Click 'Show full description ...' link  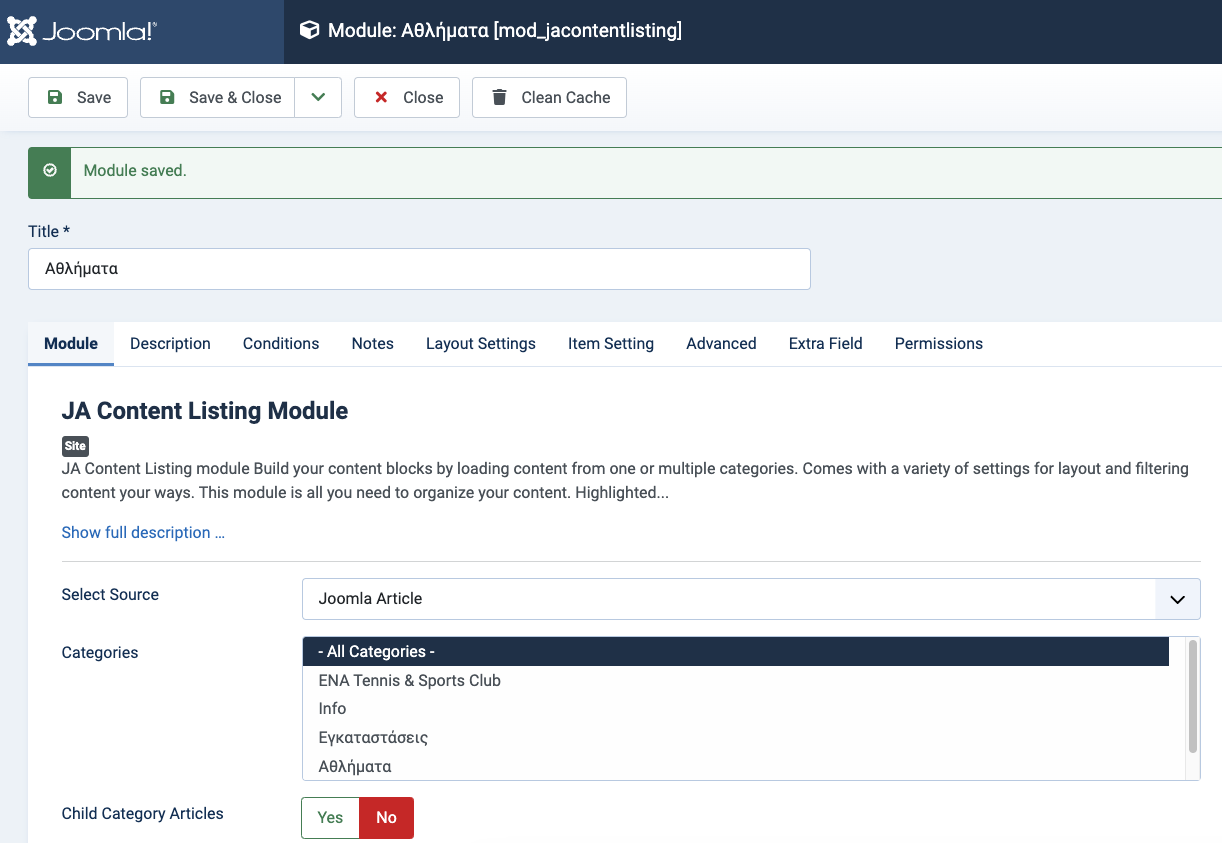(143, 533)
